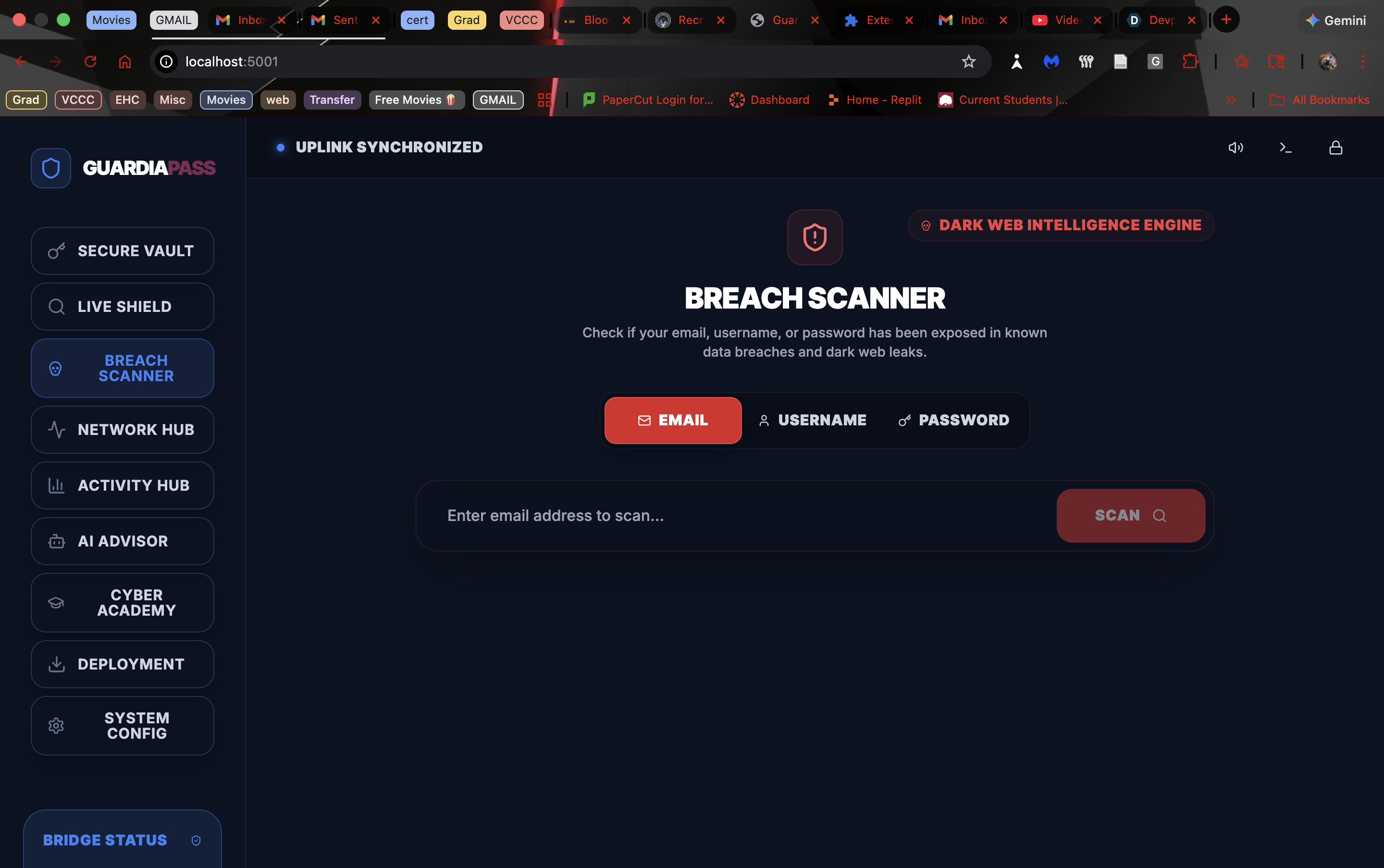Click the browser home icon
This screenshot has height=868, width=1384.
pos(125,62)
